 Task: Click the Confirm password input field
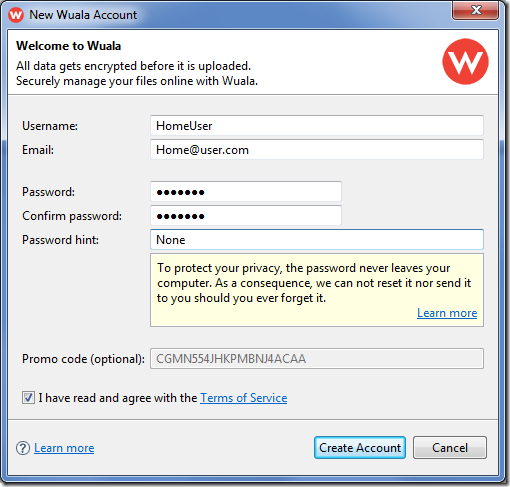[x=246, y=216]
